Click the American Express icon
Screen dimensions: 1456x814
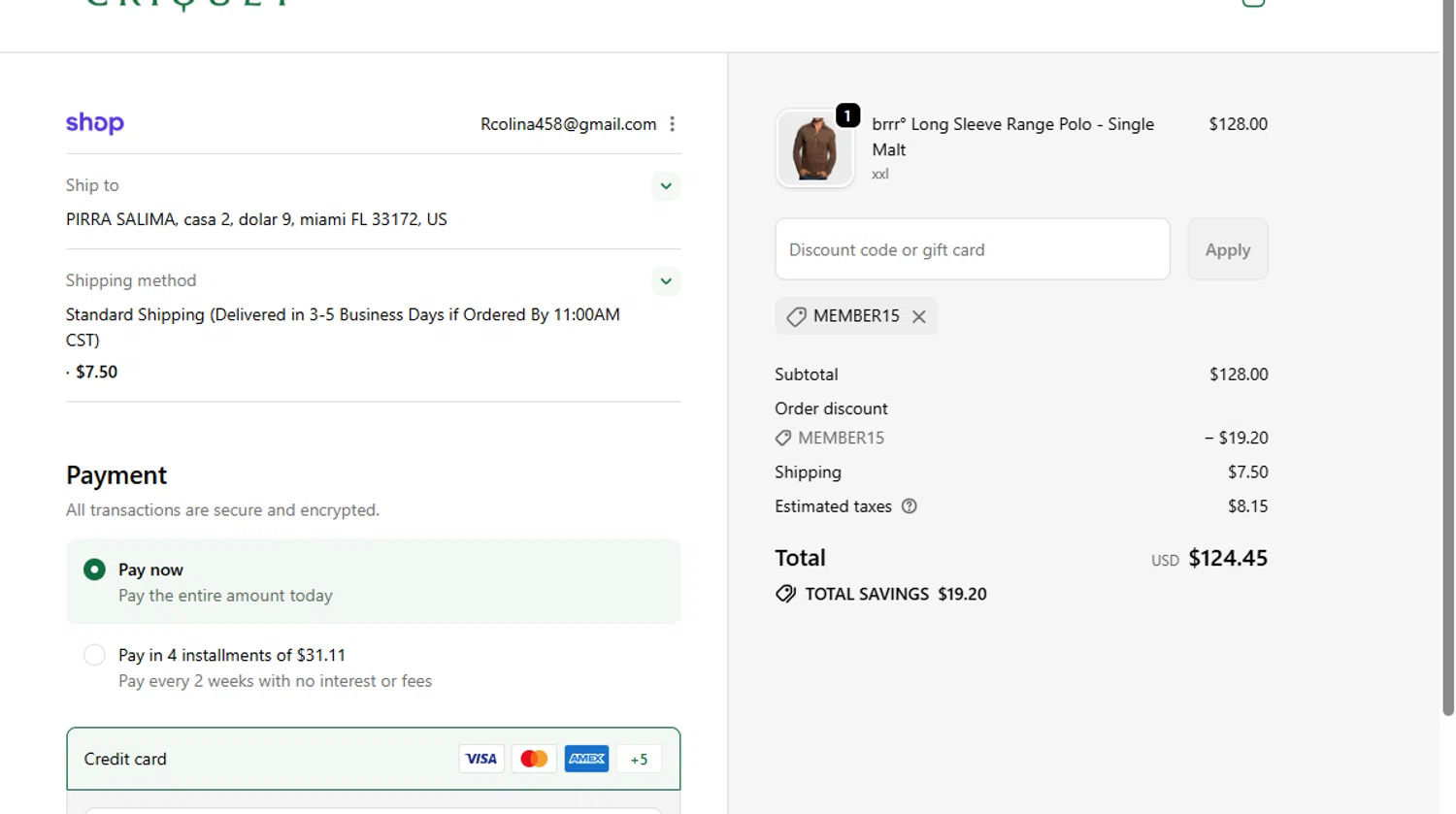tap(586, 759)
